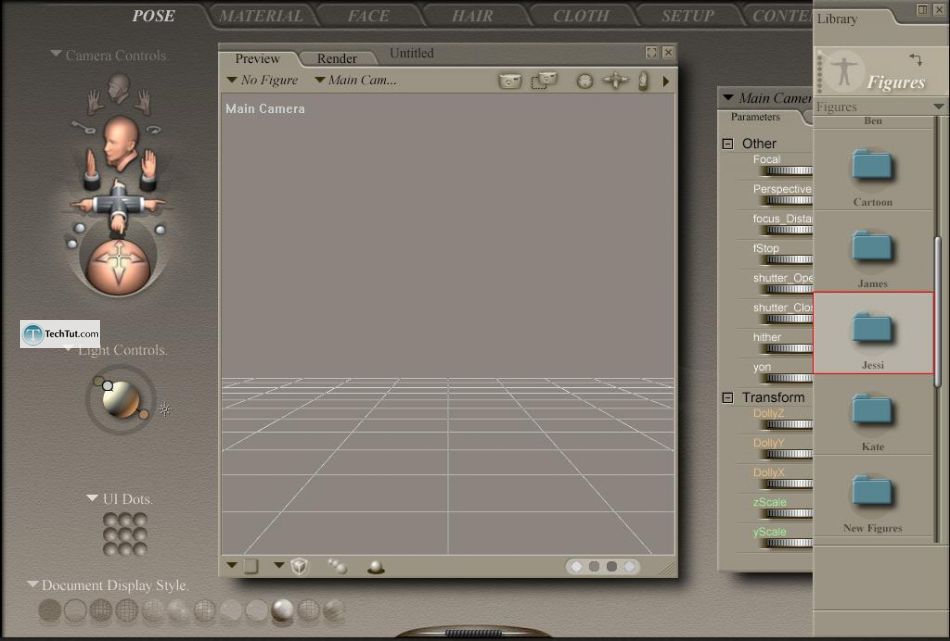
Task: Select the last texture shaded display style sphere
Action: [334, 611]
